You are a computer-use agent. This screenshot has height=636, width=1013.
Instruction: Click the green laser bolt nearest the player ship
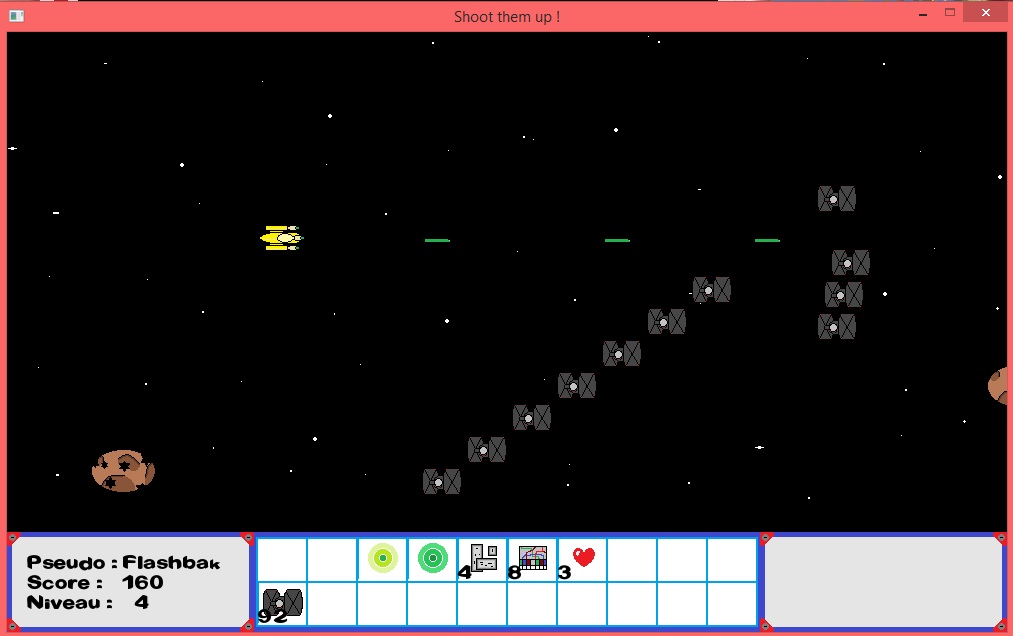(437, 240)
